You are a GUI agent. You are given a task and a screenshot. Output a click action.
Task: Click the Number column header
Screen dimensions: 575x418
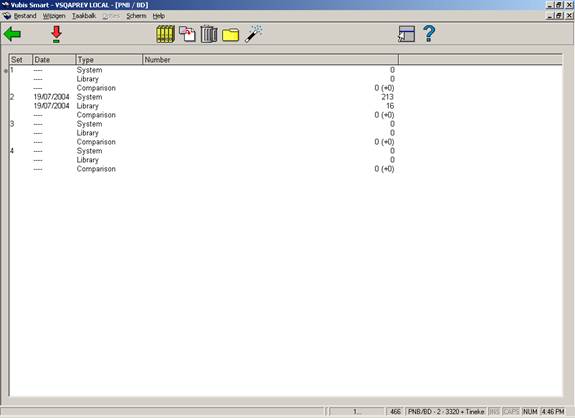[x=270, y=60]
